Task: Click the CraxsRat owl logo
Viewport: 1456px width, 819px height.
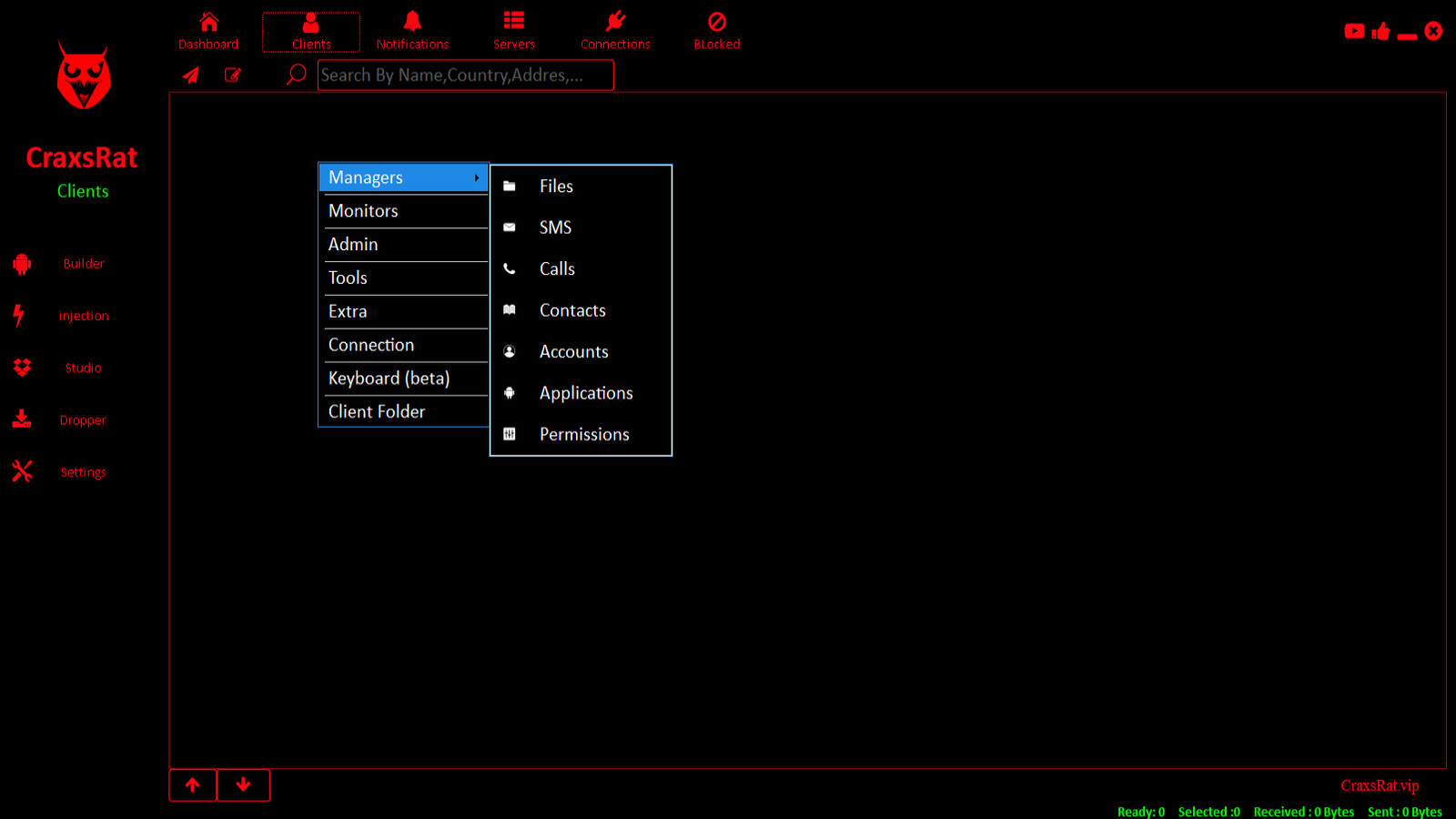Action: point(84,75)
